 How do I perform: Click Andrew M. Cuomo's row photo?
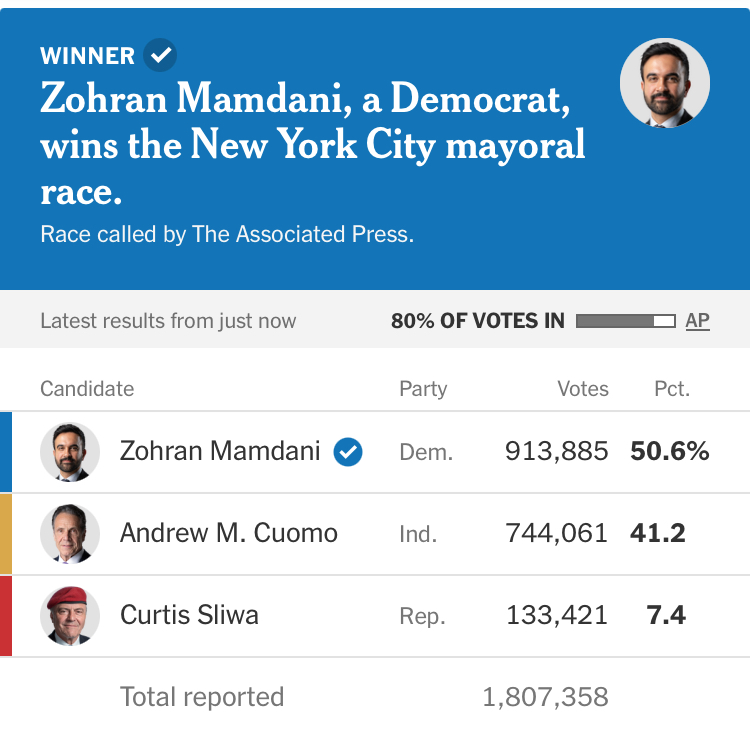pos(70,534)
